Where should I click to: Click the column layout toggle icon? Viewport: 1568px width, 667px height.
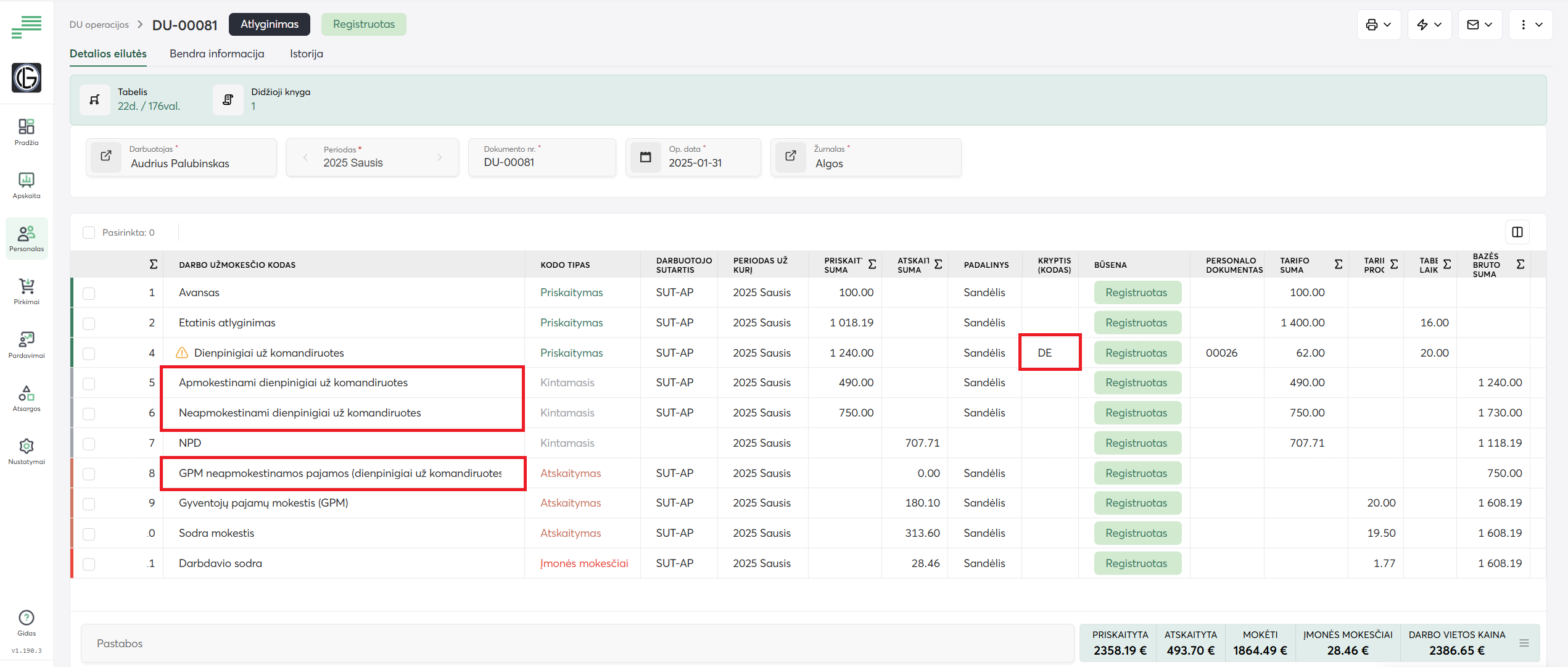(x=1517, y=232)
